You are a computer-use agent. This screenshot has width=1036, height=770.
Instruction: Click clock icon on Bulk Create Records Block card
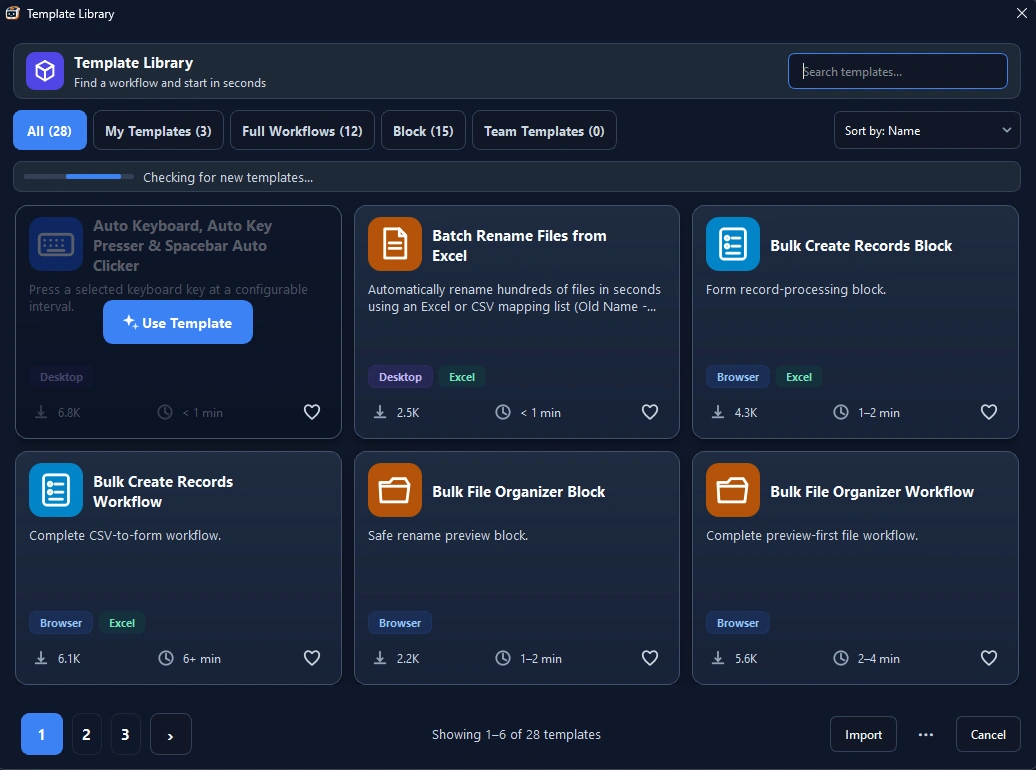840,412
